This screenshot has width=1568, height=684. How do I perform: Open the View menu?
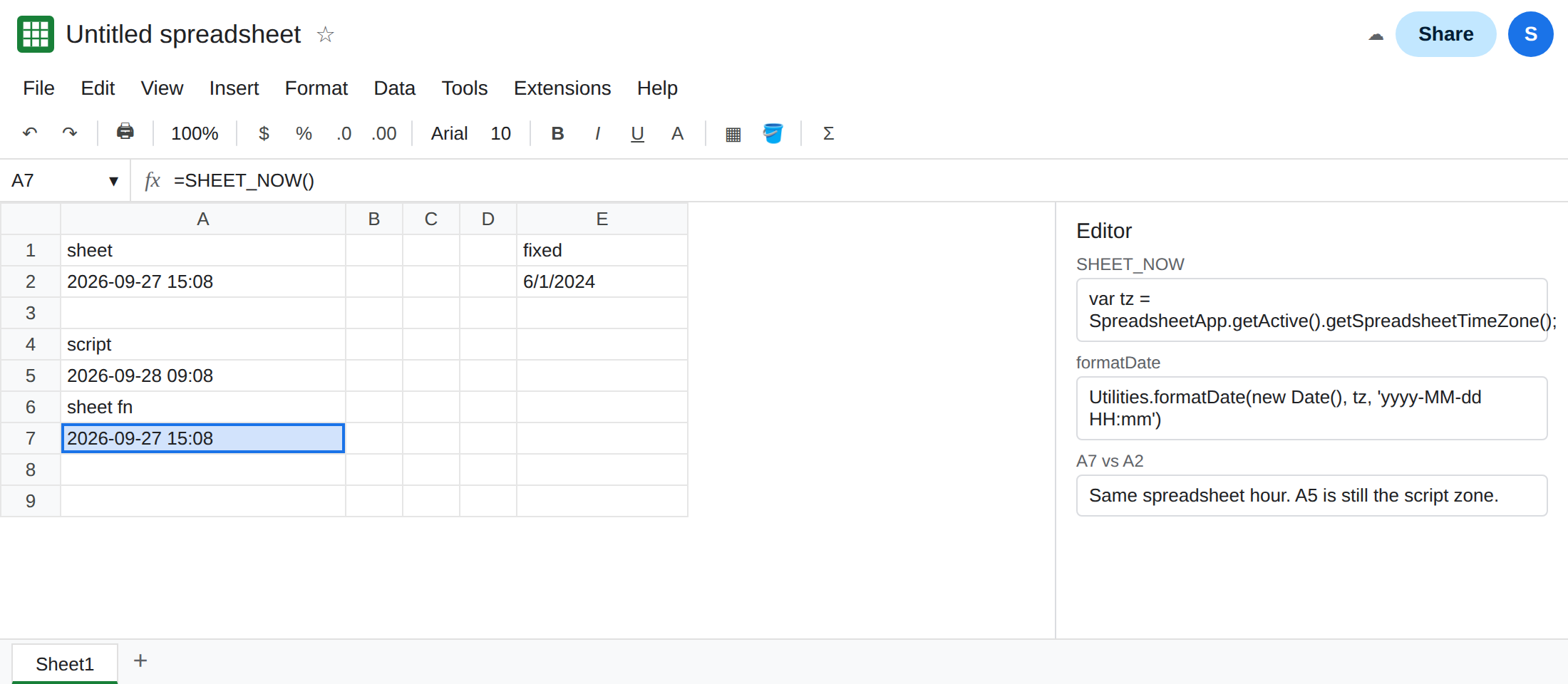coord(162,88)
